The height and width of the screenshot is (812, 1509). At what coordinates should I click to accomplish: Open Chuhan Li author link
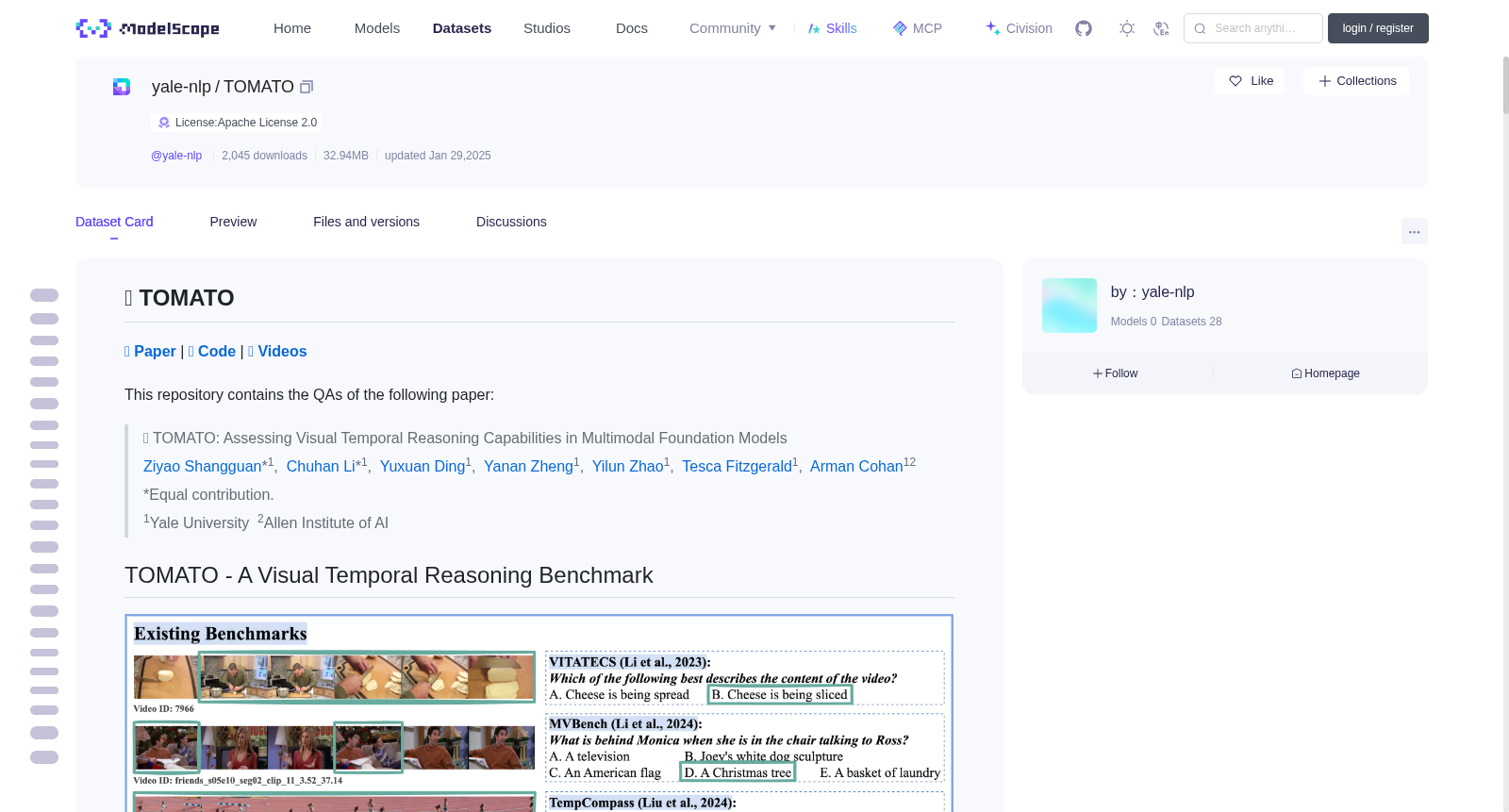321,466
